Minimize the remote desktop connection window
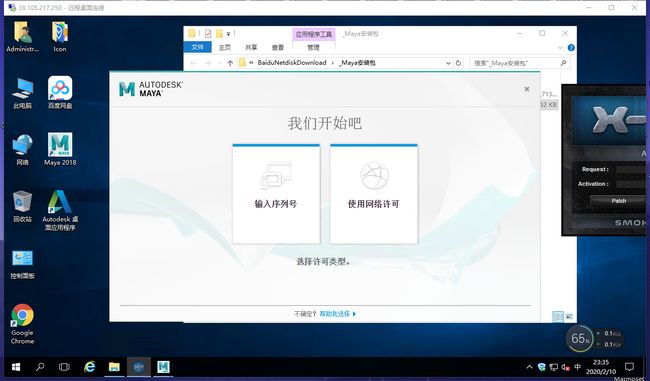Screen dimensions: 650x381 589,7
